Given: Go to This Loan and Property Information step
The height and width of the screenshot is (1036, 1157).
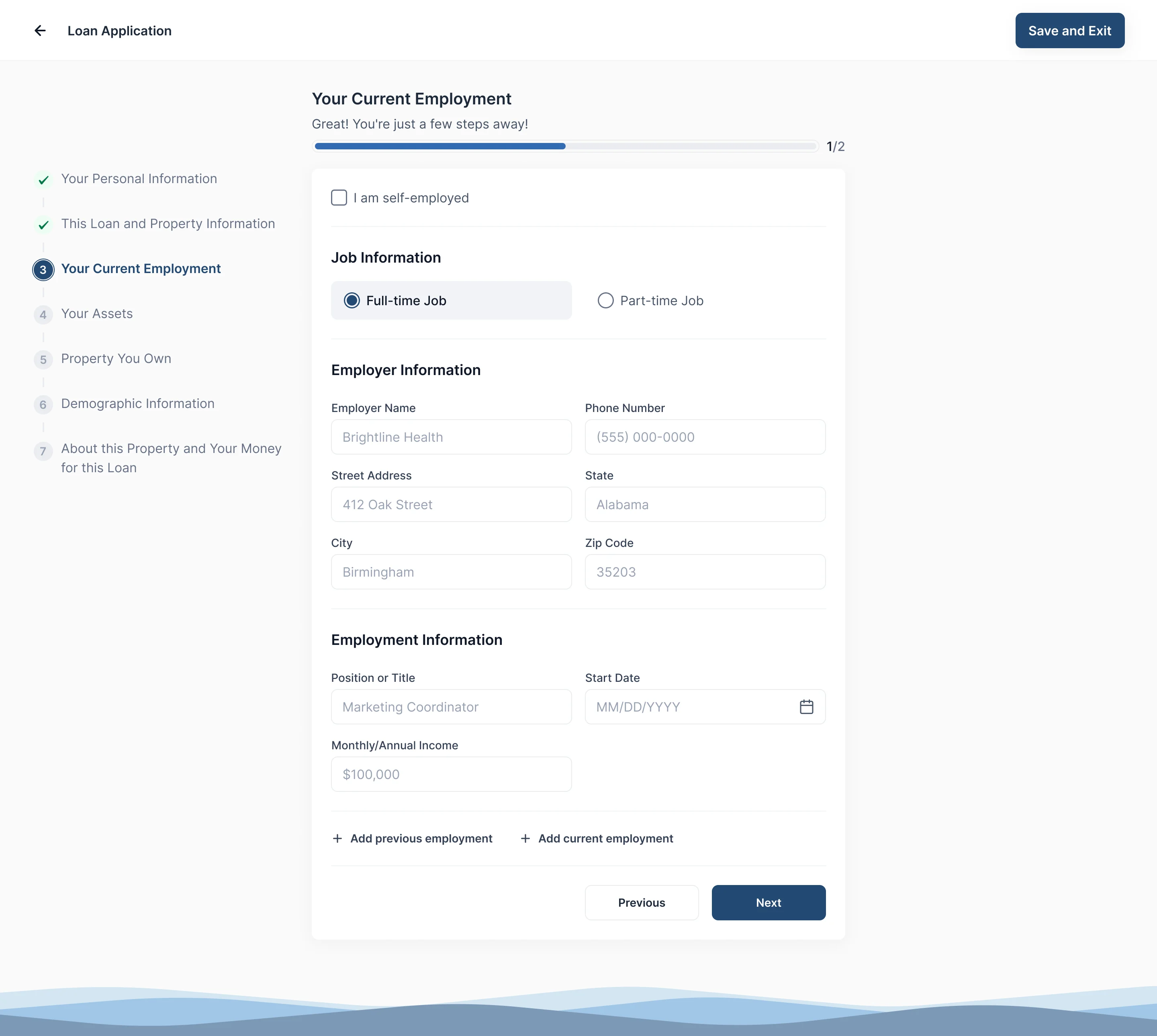Looking at the screenshot, I should pos(168,224).
